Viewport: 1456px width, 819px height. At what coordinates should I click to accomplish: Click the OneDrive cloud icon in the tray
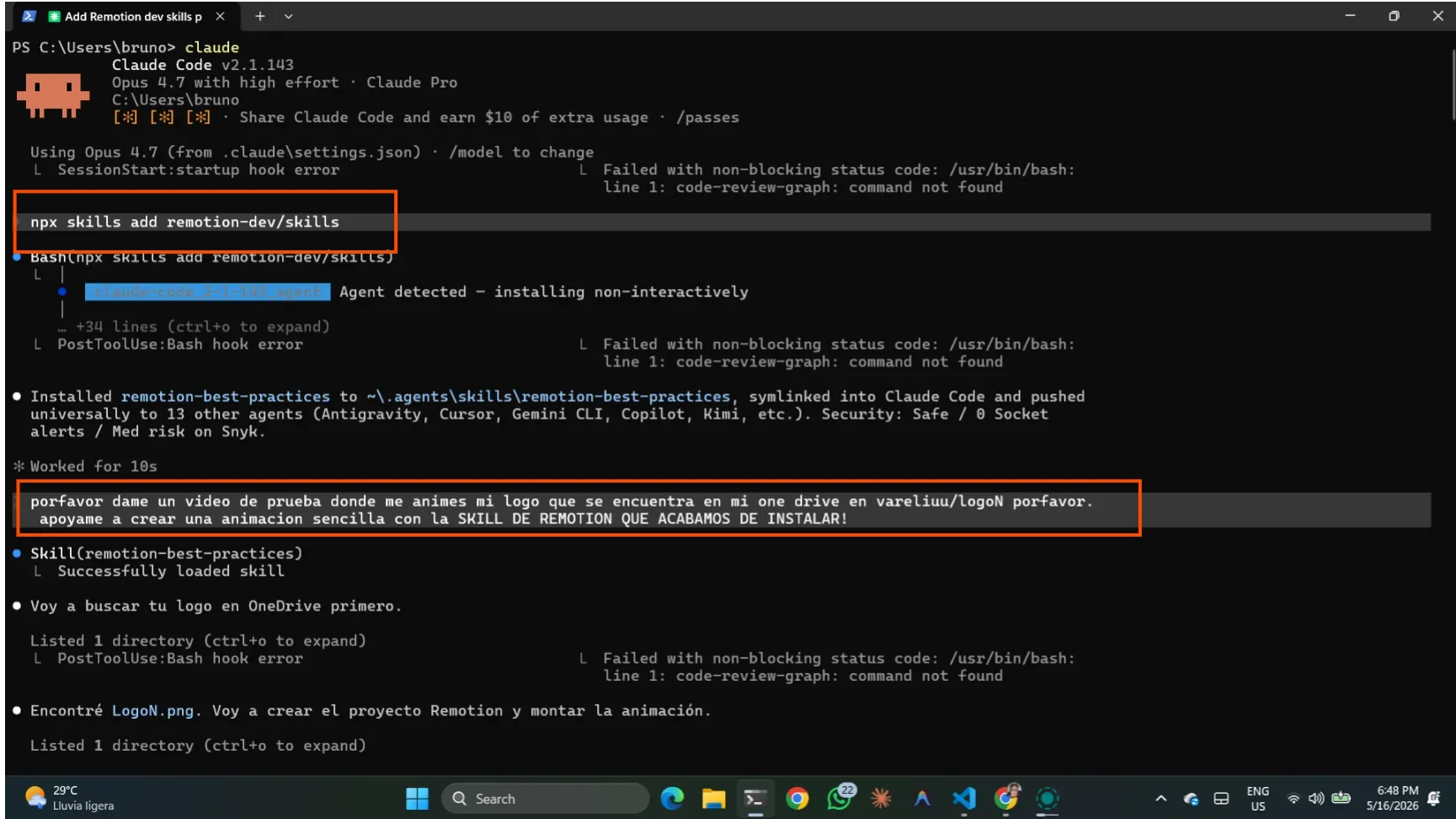(x=1191, y=798)
